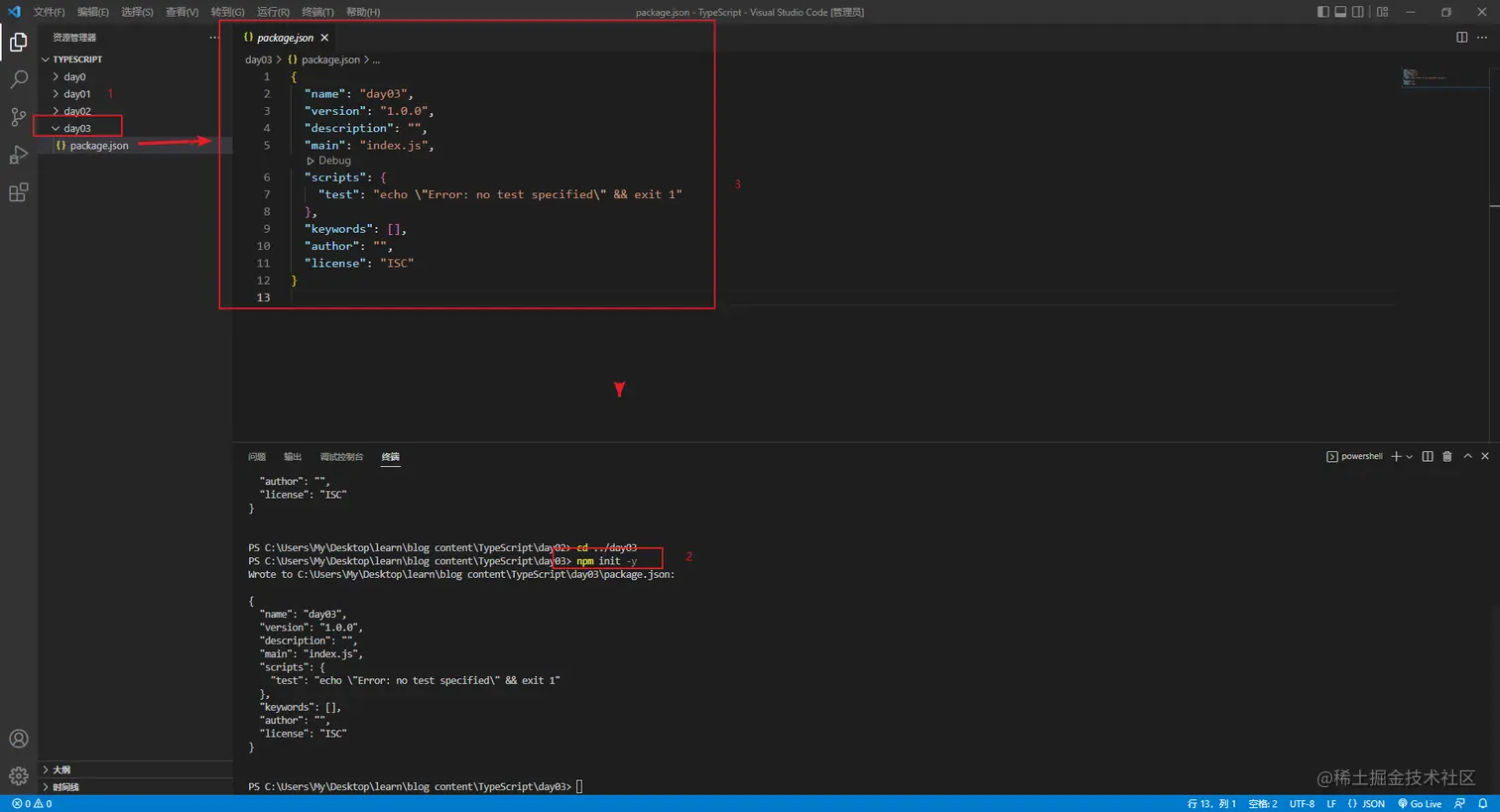
Task: Open the 转到(G) menu
Action: (x=227, y=12)
